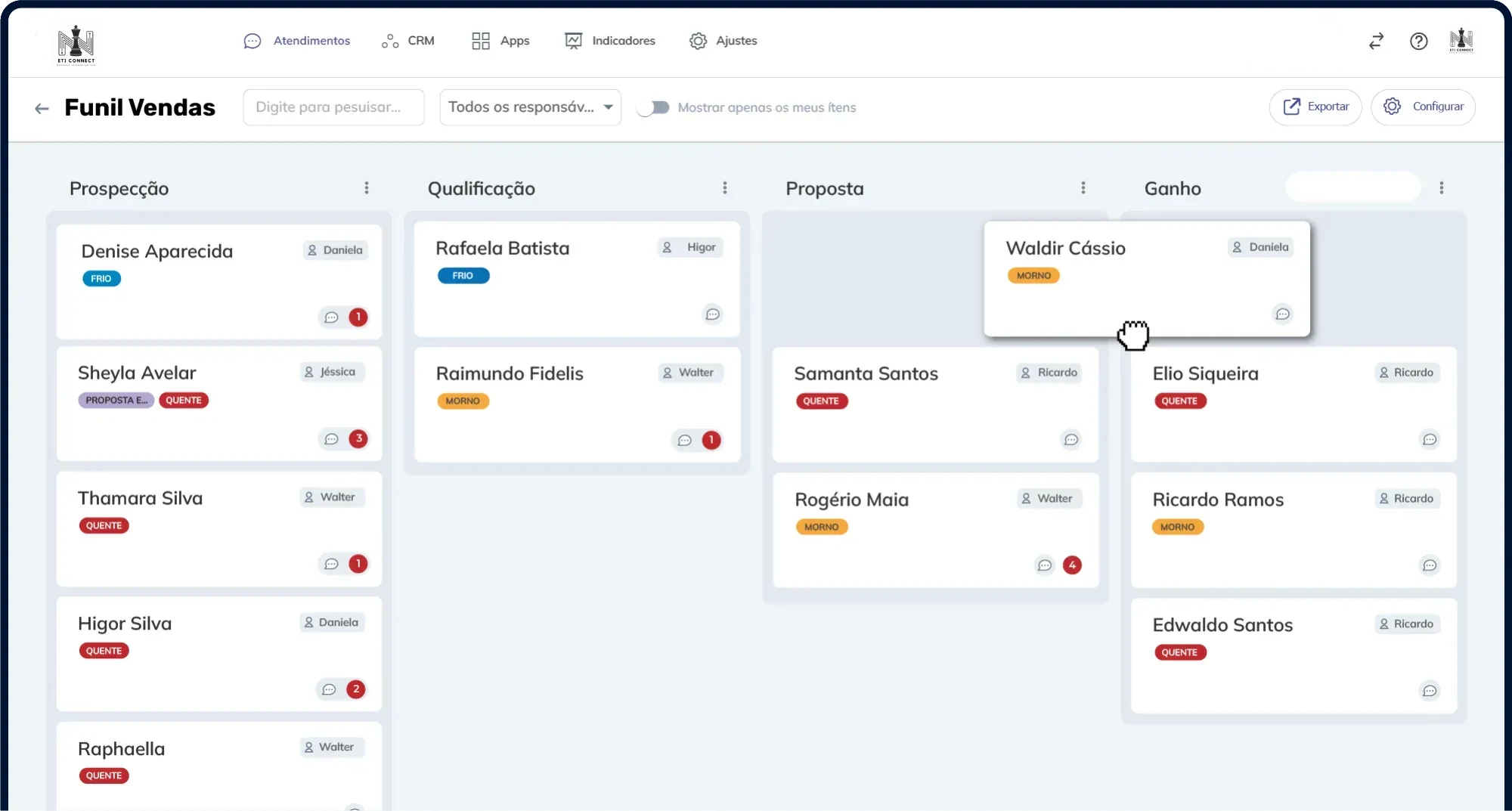Toggle 'Mostrar apenas os meus itens' switch

tap(653, 107)
